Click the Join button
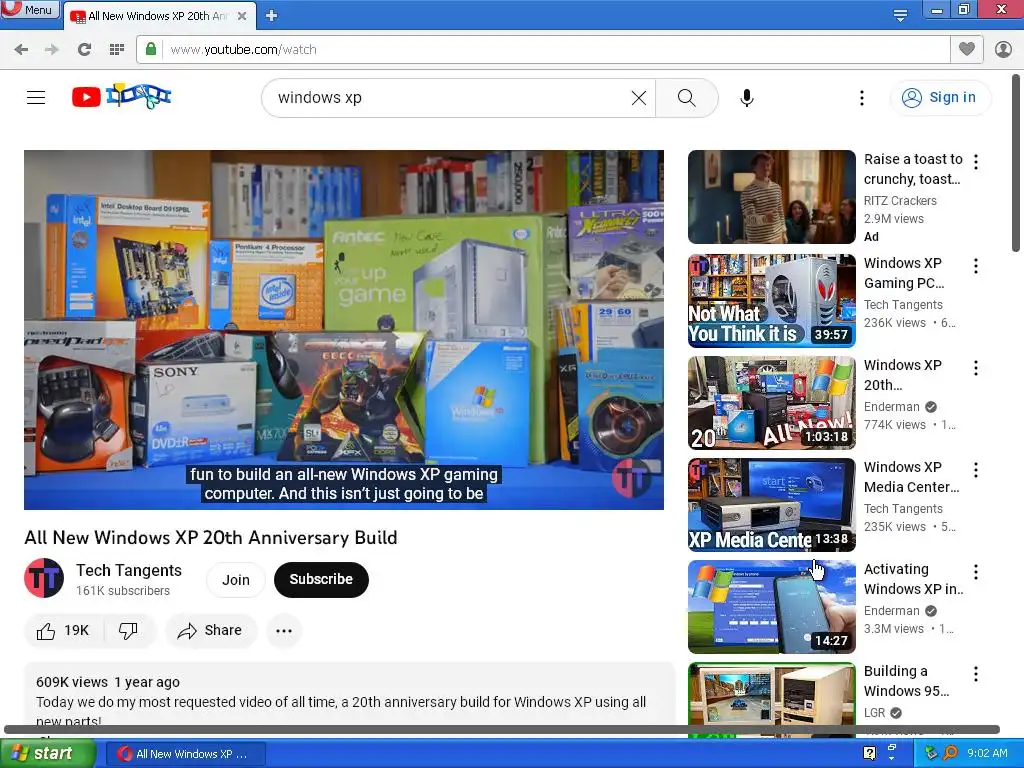This screenshot has height=768, width=1024. (x=236, y=580)
